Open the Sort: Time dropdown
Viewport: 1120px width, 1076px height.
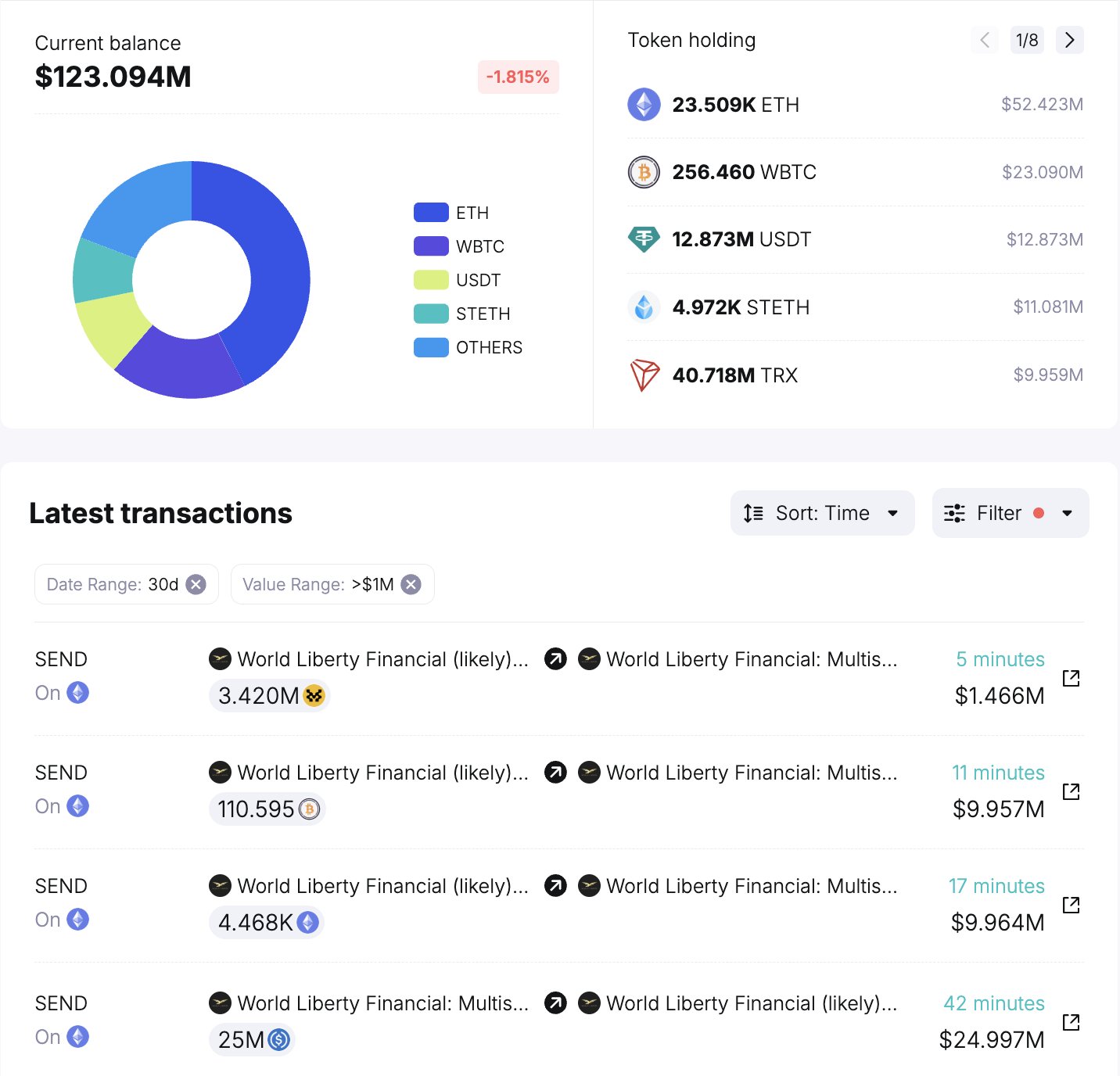pos(821,513)
